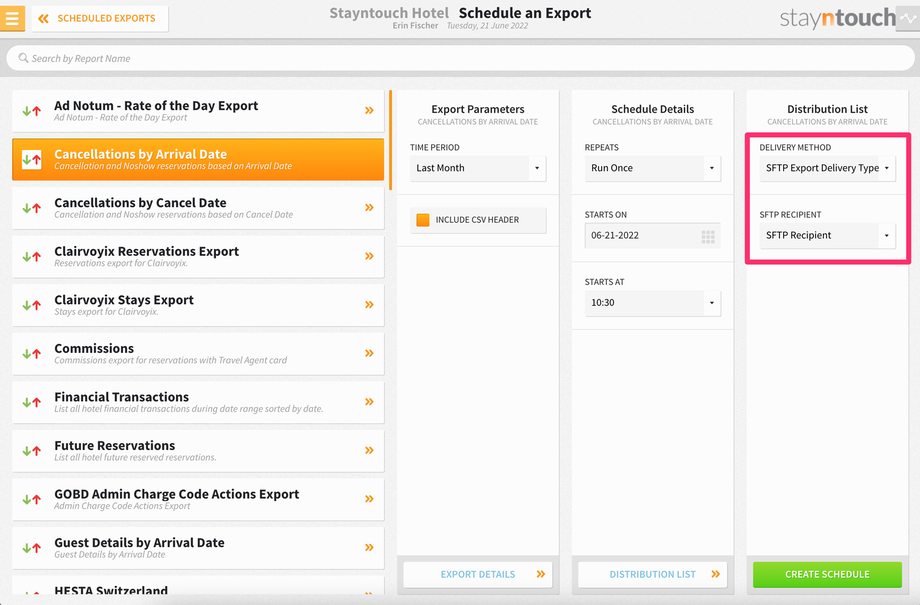Viewport: 920px width, 605px height.
Task: Go back to Scheduled Exports
Action: click(x=100, y=19)
